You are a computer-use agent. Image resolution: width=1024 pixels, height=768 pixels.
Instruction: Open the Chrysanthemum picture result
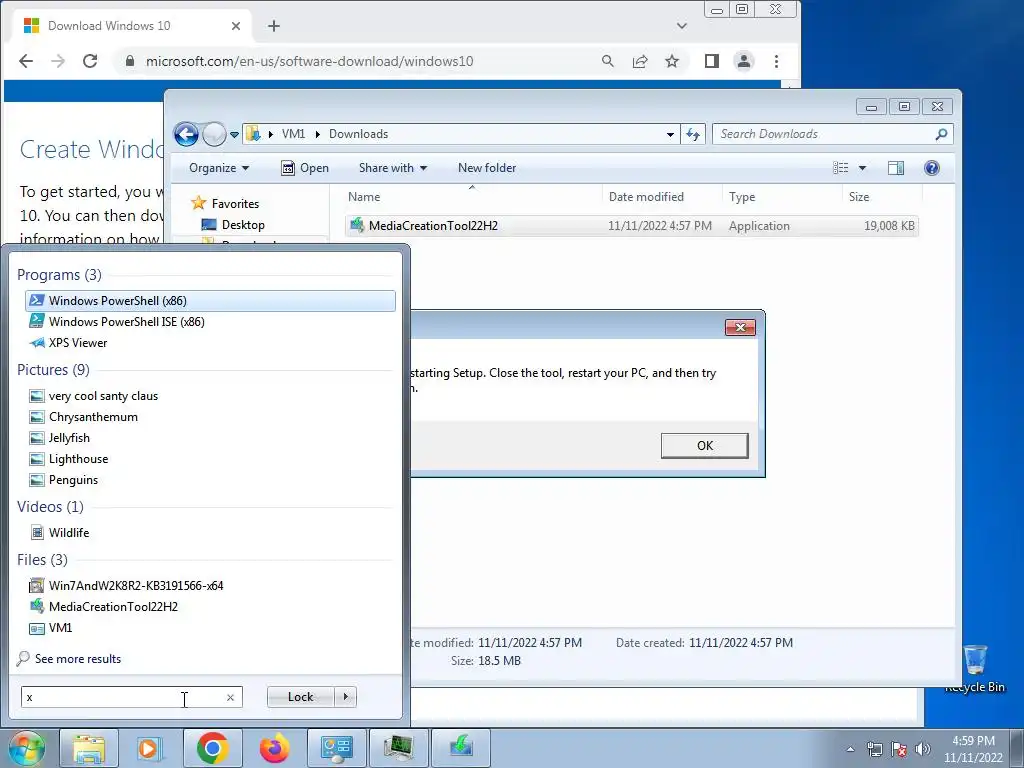tap(83, 417)
